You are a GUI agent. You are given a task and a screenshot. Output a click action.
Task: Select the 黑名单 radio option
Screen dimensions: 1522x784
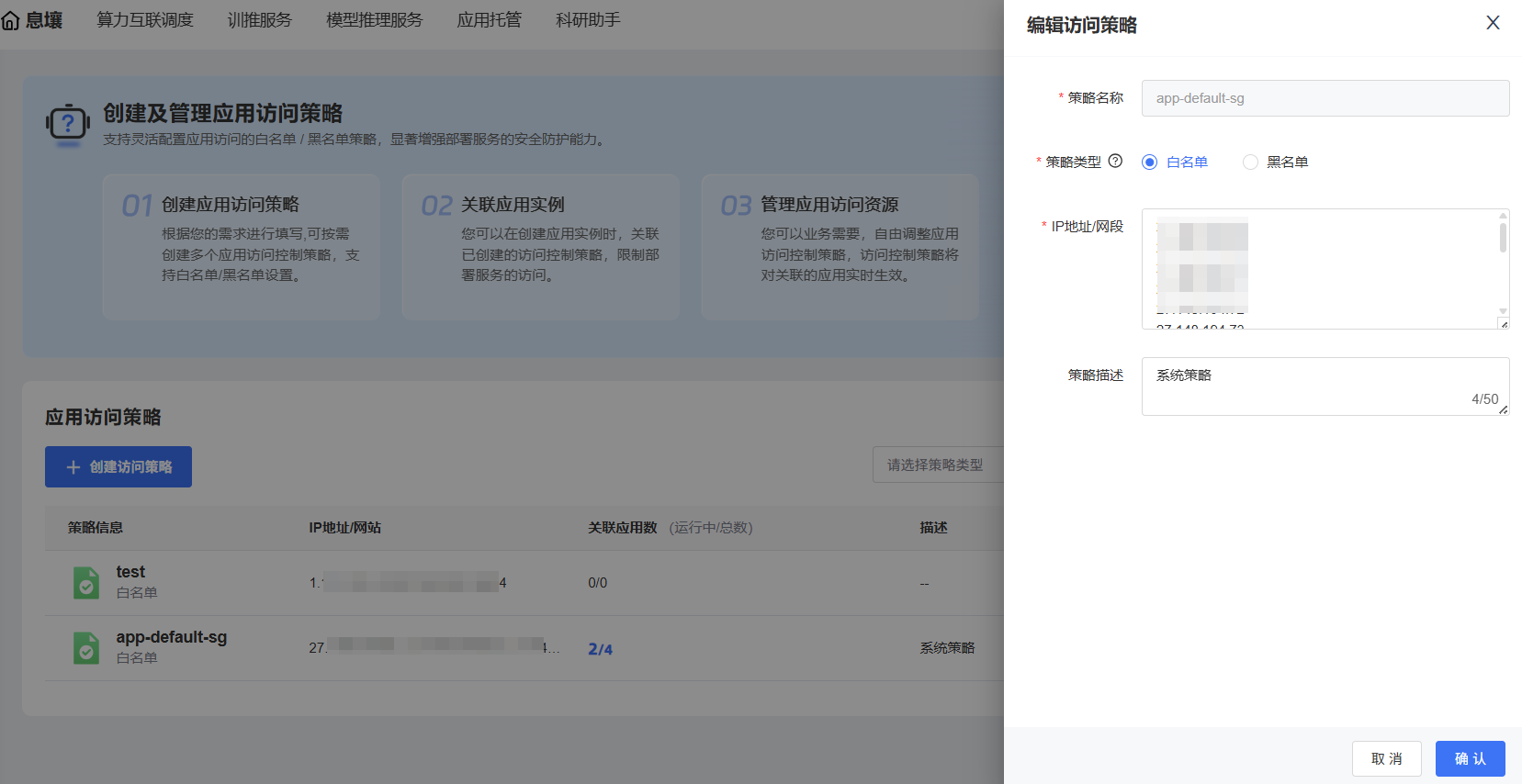(x=1250, y=162)
